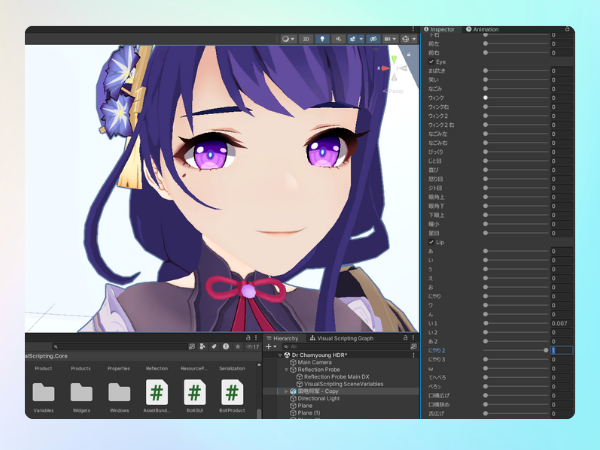Select the AssetBund... script file
The image size is (600, 450).
[157, 396]
